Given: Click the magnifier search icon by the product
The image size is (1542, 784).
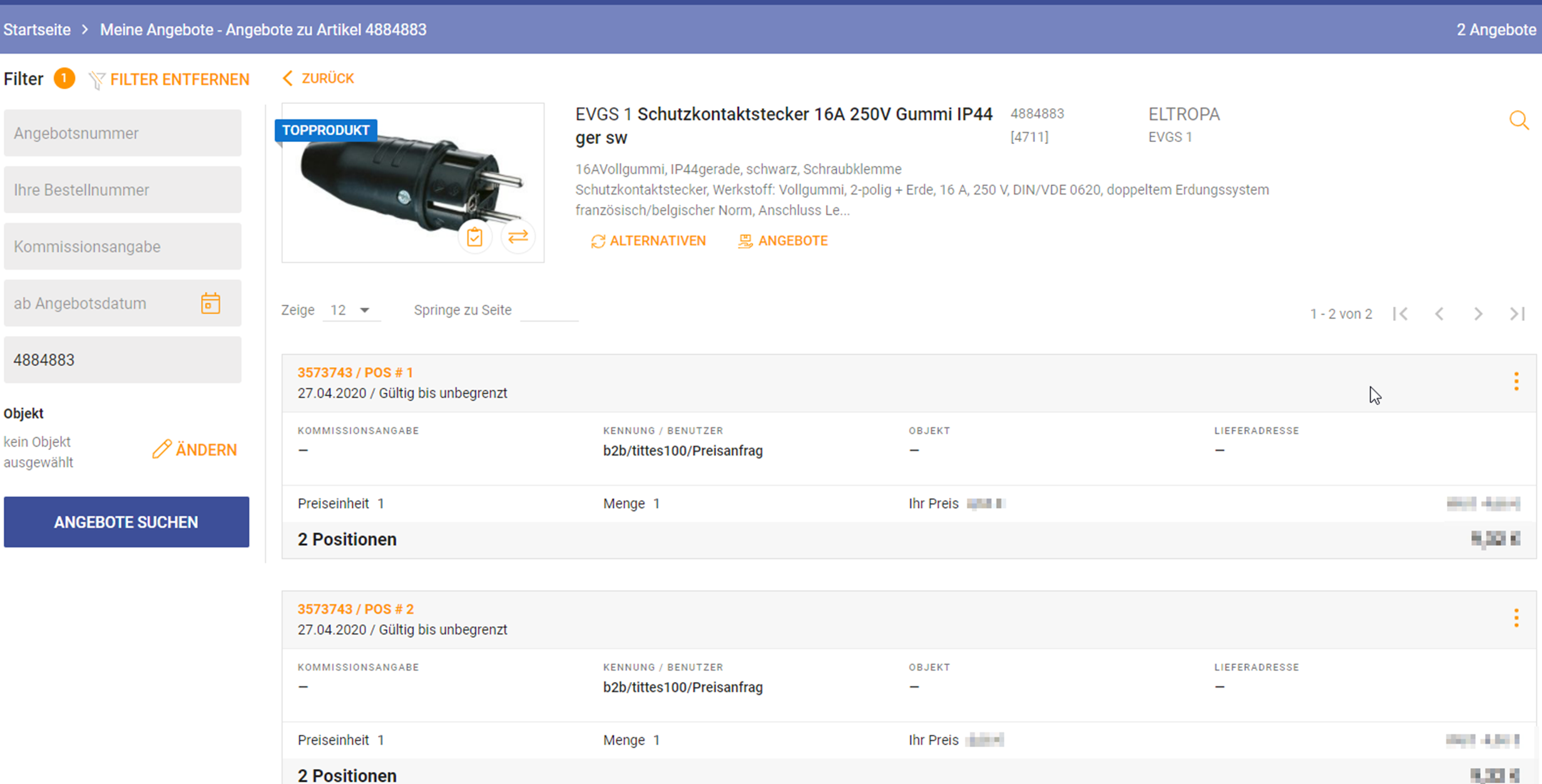Looking at the screenshot, I should click(1519, 120).
